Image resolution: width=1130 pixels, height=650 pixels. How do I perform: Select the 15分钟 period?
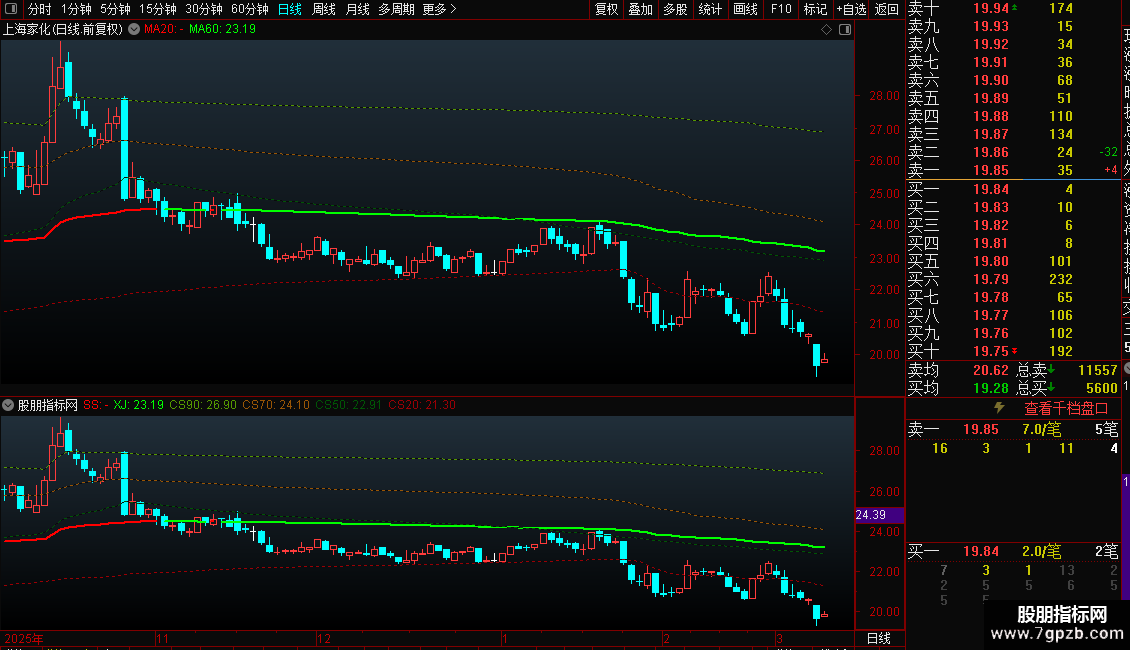click(x=157, y=9)
